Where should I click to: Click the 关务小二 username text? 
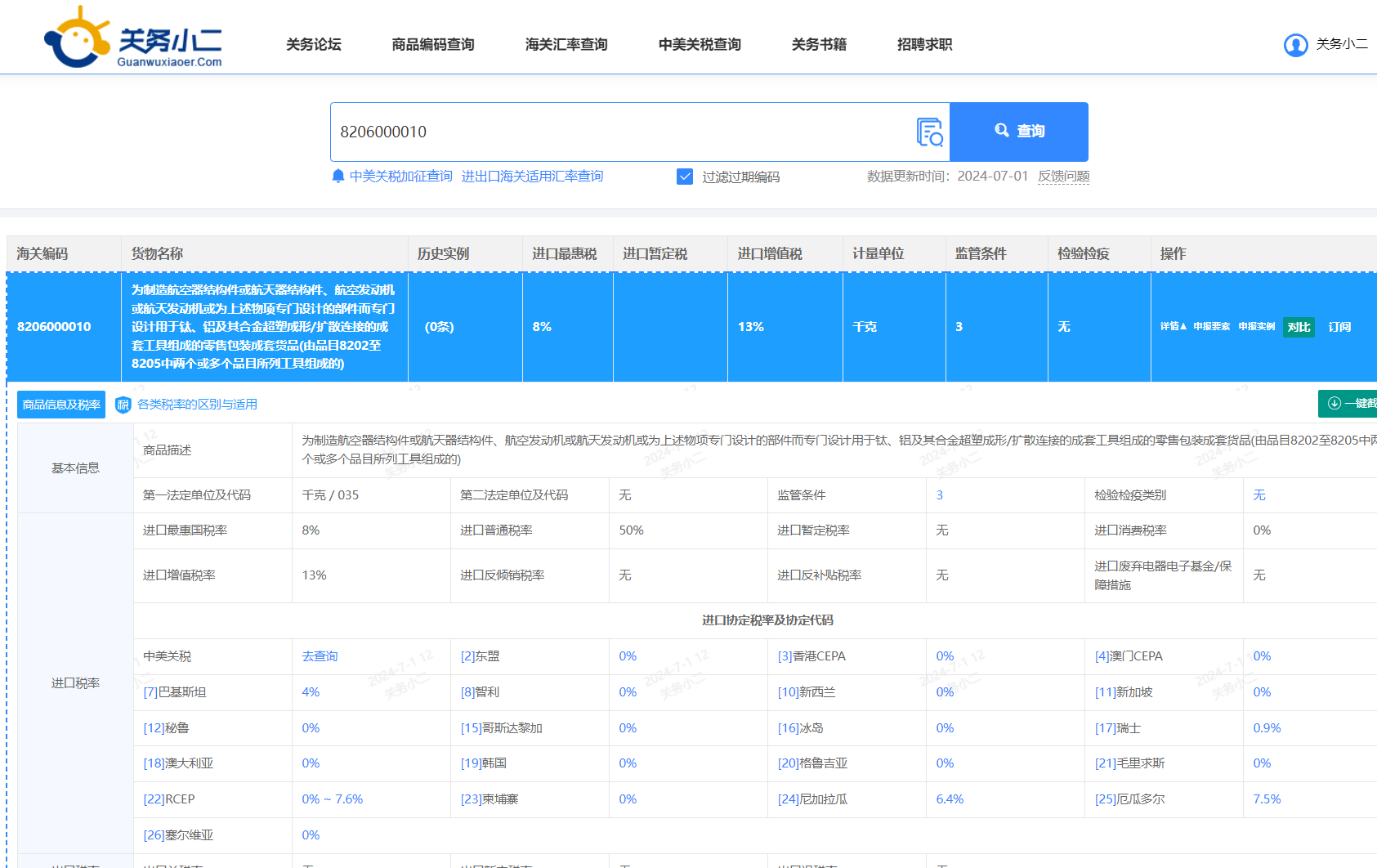pos(1341,44)
